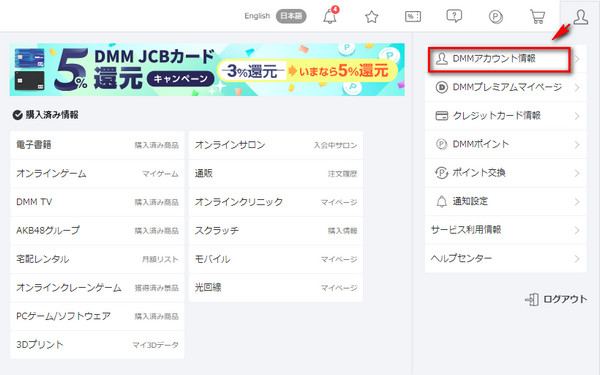Open オンラインゲーム マイゲーム row

point(97,174)
